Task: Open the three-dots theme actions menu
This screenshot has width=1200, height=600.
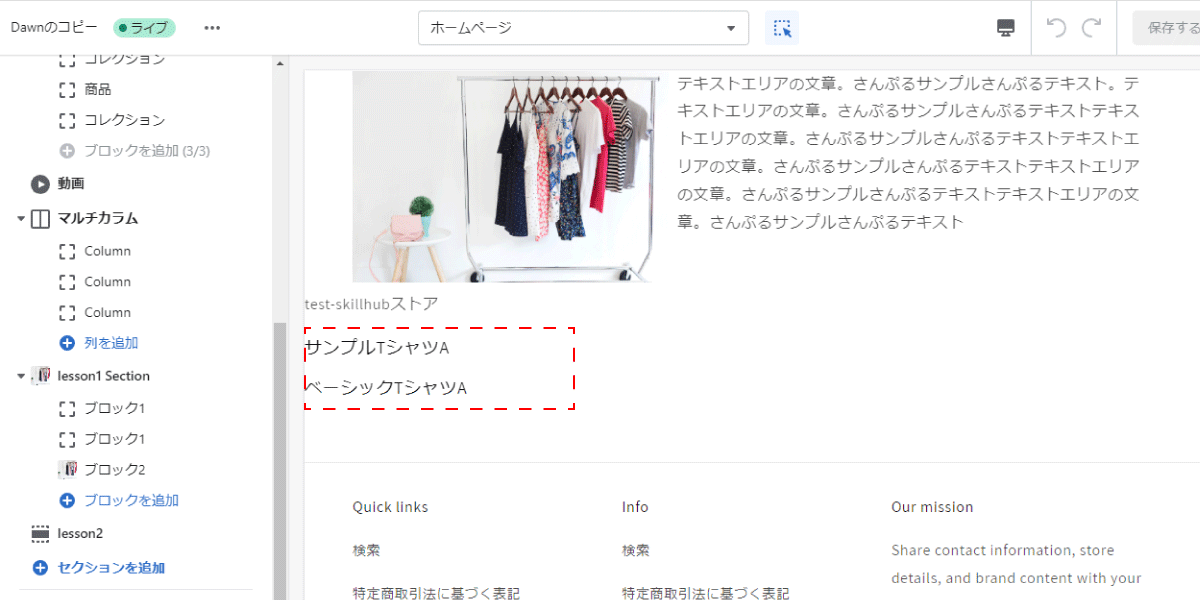Action: coord(212,28)
